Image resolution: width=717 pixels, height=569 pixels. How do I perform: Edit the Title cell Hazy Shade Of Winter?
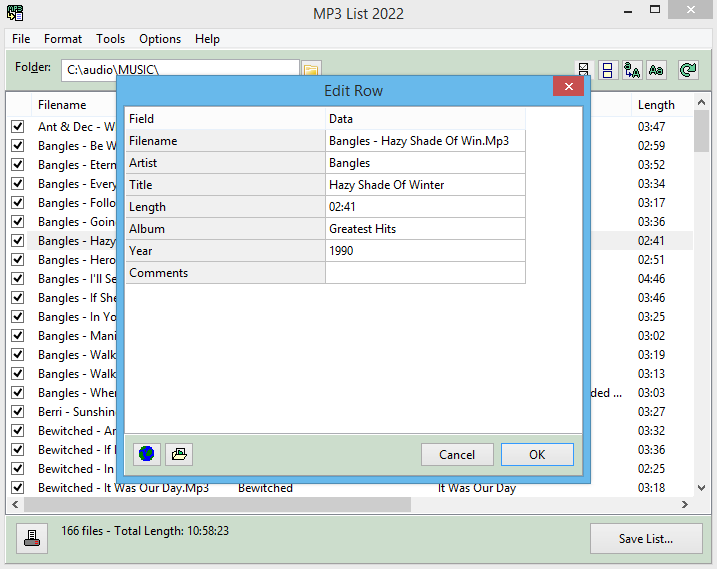coord(425,185)
